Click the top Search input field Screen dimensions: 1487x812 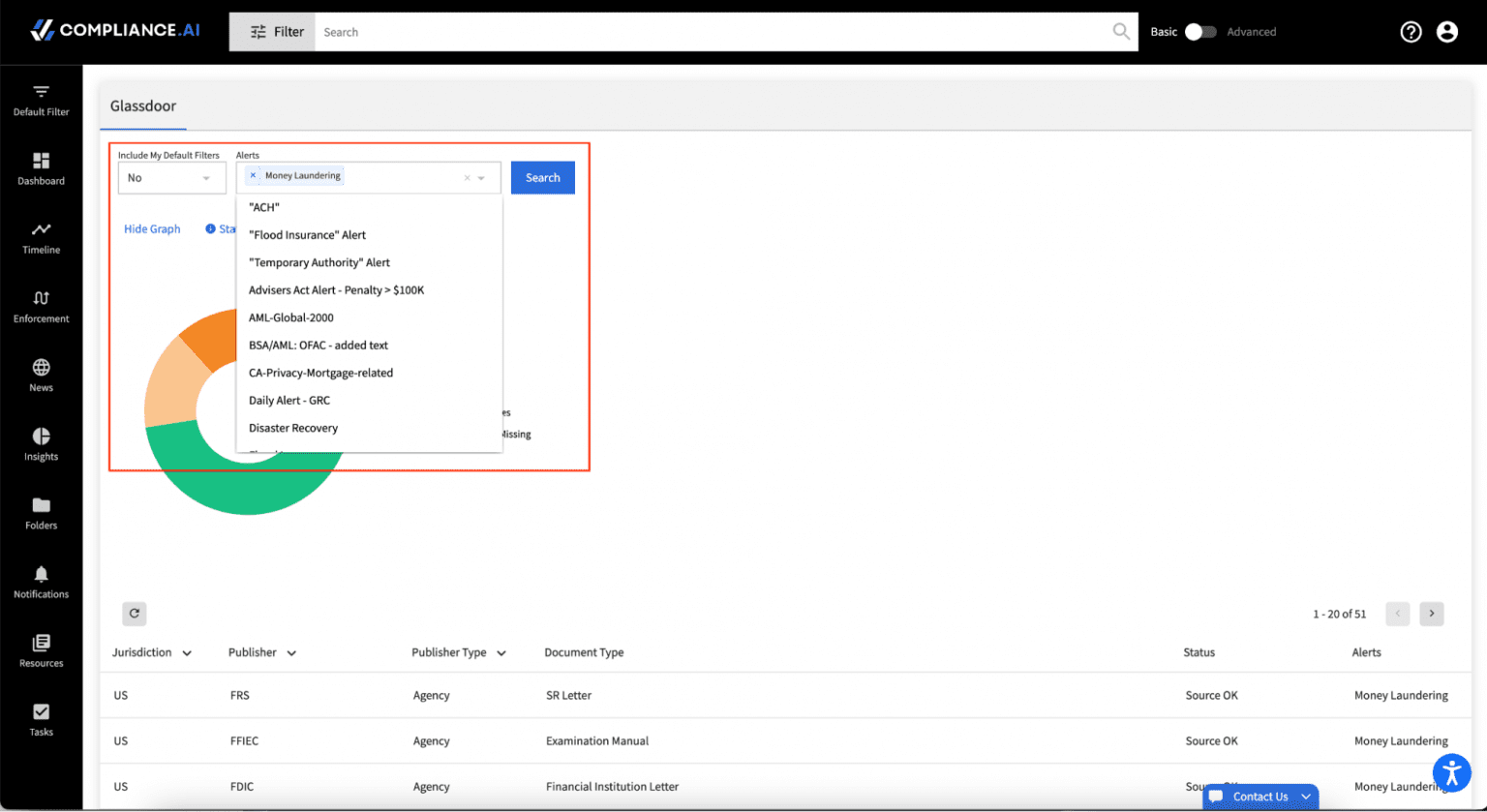[x=716, y=32]
